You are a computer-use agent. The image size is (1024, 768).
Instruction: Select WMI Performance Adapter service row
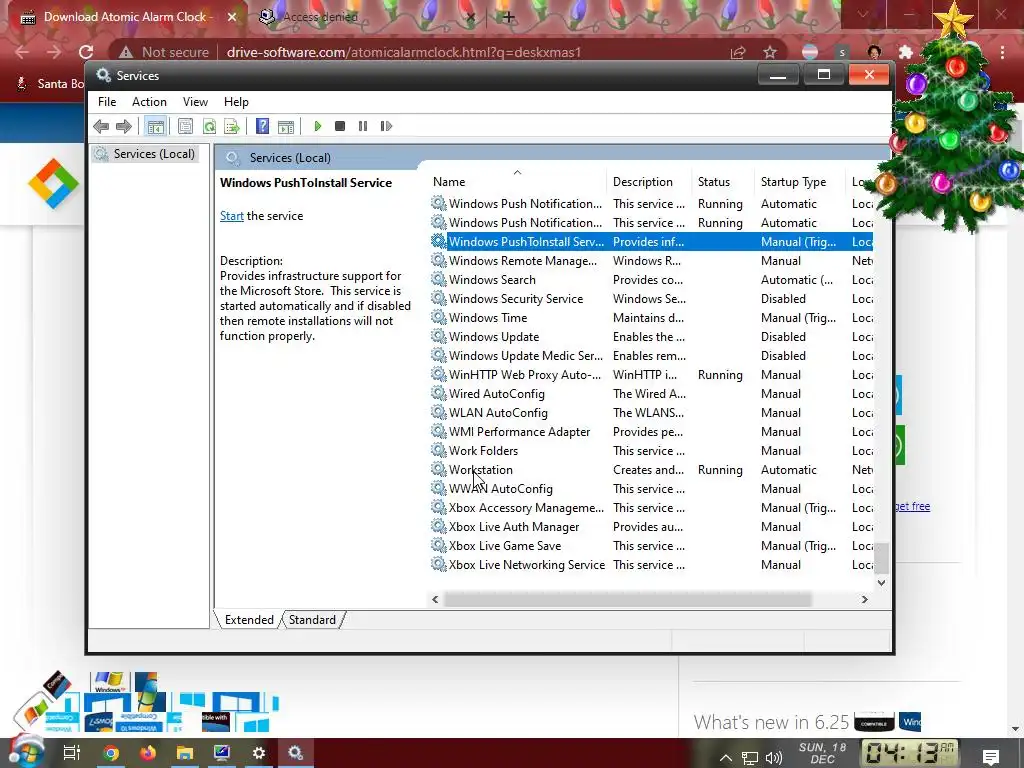pos(651,432)
